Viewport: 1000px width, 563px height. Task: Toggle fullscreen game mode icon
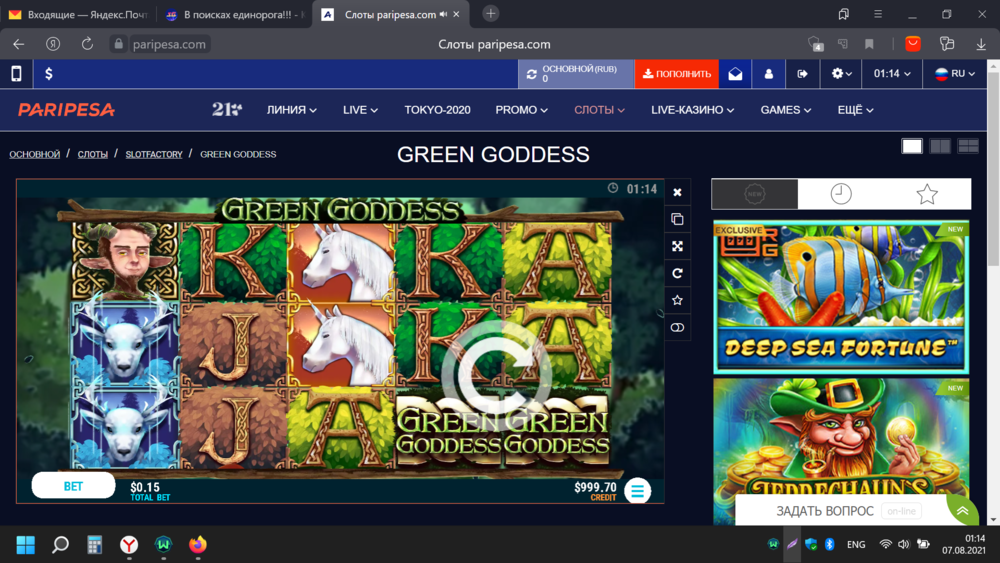677,246
